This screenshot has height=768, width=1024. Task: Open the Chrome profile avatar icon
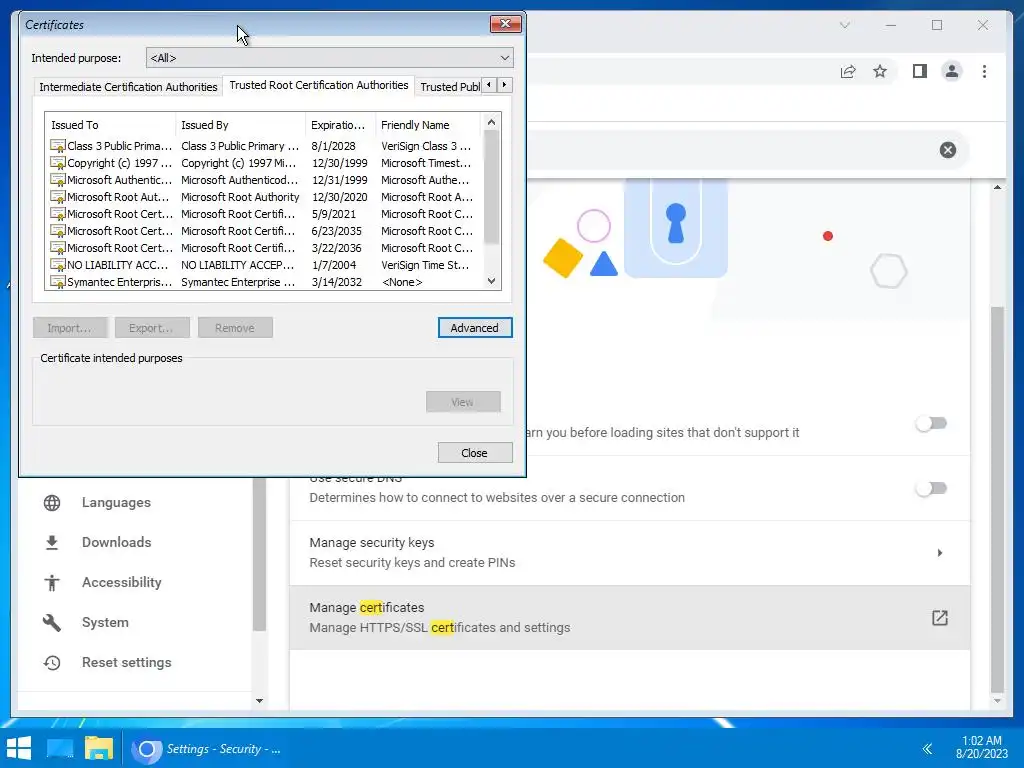point(952,71)
